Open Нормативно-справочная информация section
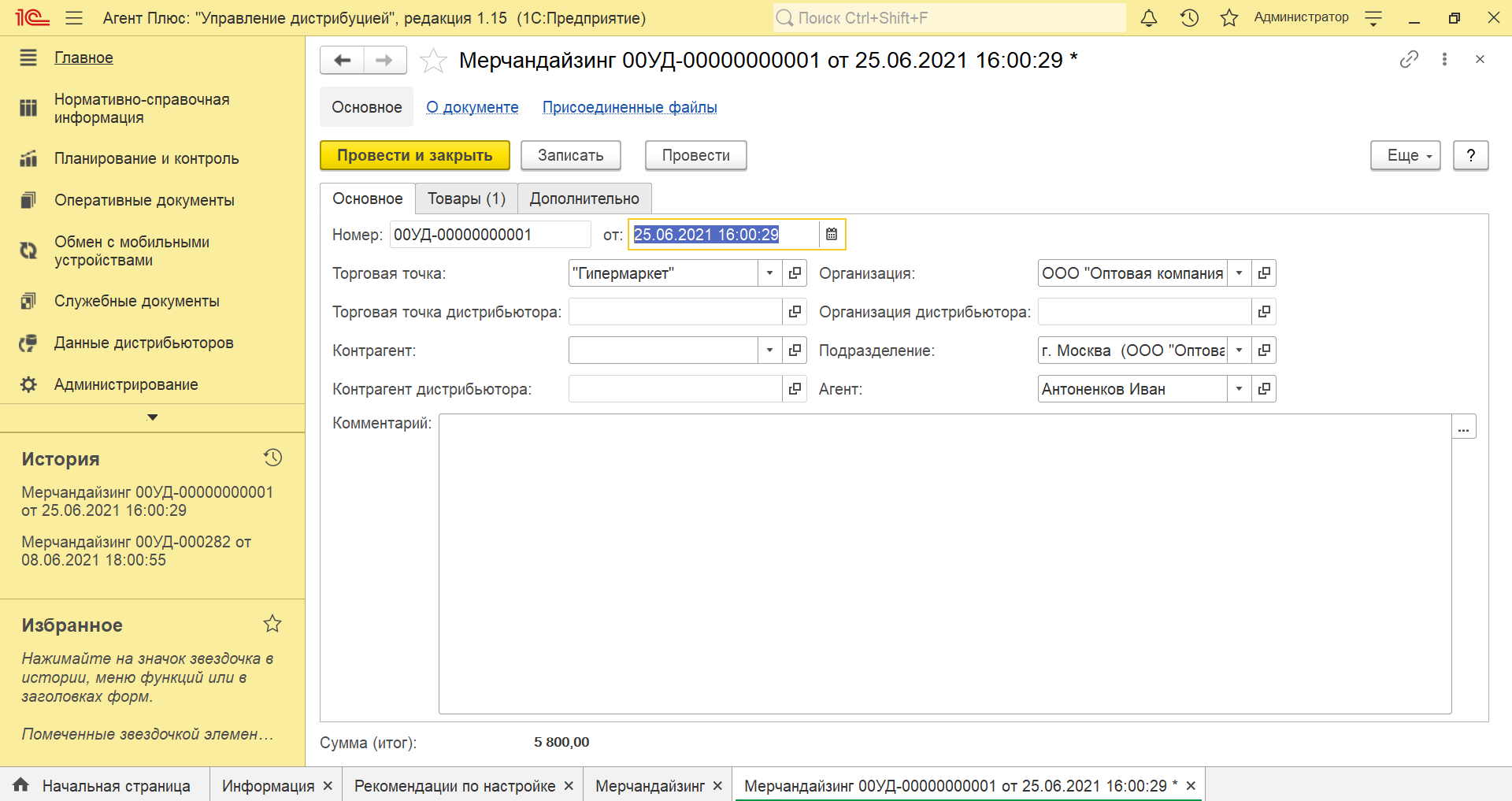The image size is (1512, 801). coord(142,109)
